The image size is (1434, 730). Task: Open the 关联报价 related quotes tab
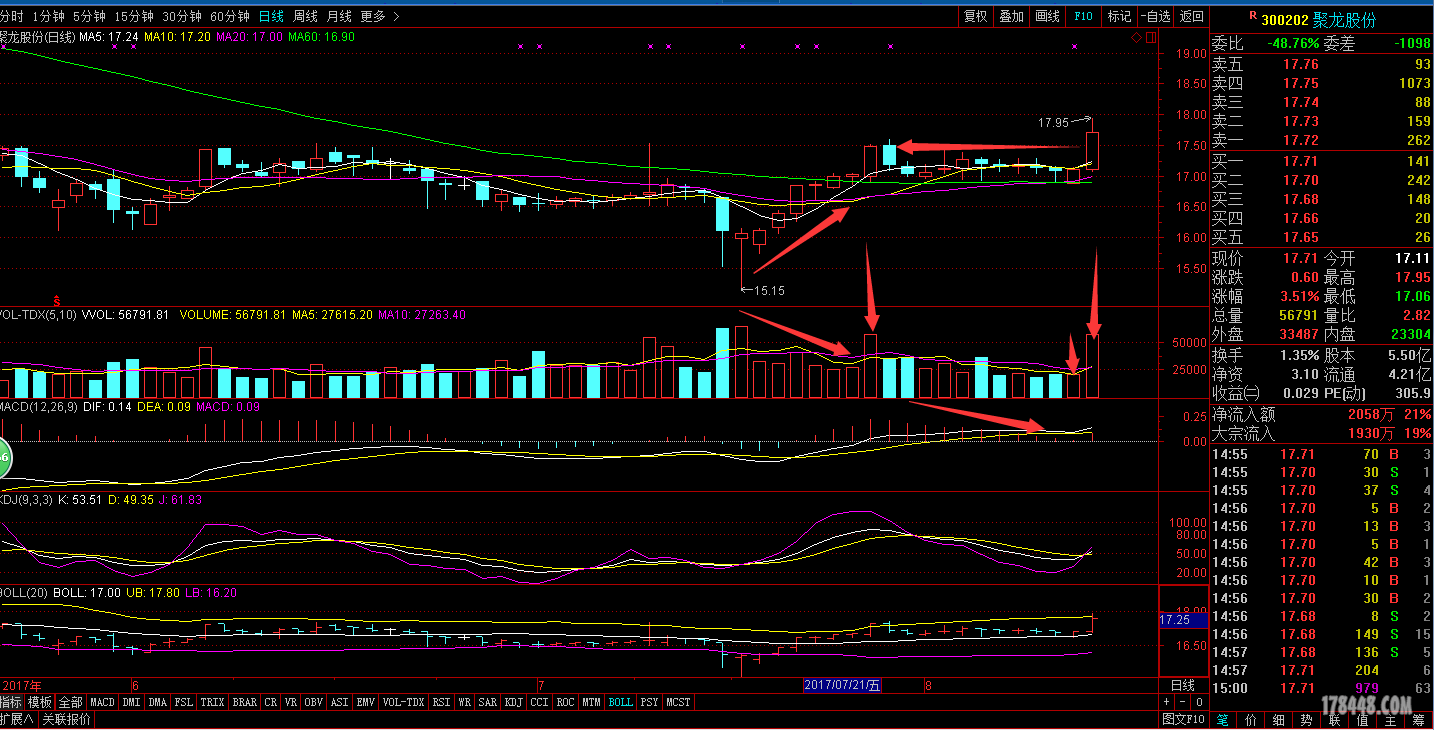[x=66, y=719]
